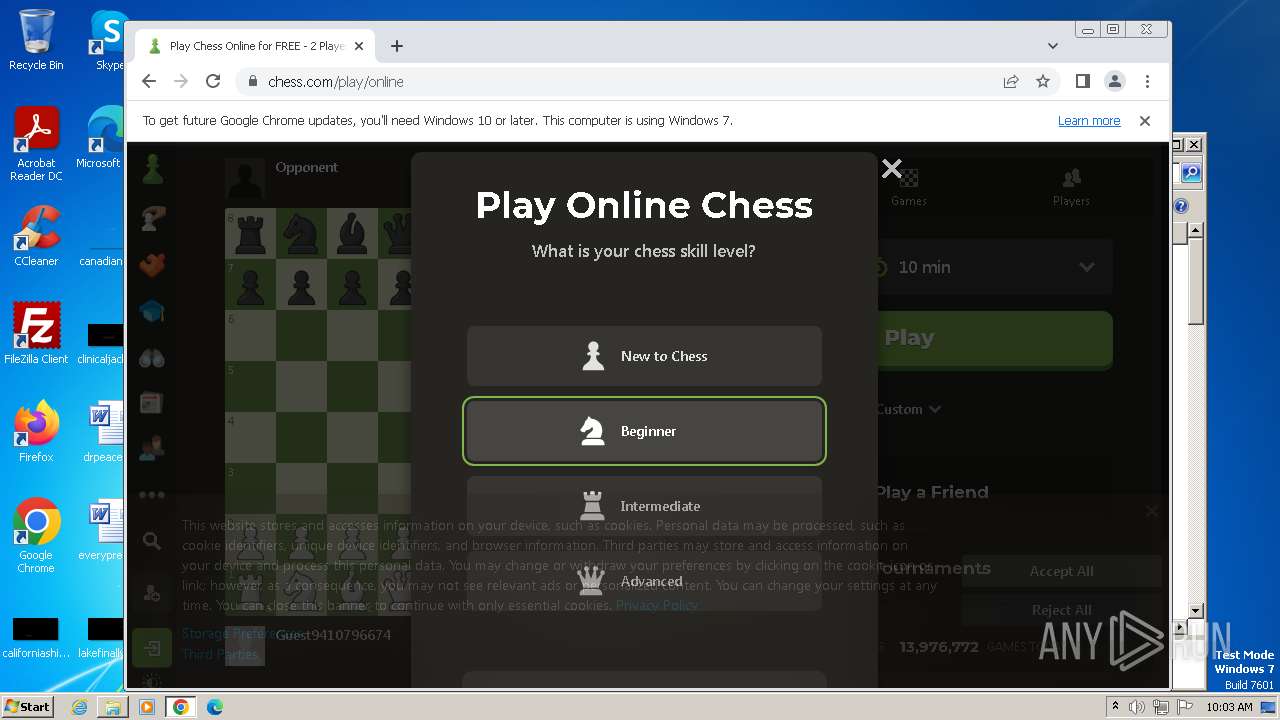Screen dimensions: 1280x720
Task: Click the chess.com address bar
Action: tap(620, 82)
